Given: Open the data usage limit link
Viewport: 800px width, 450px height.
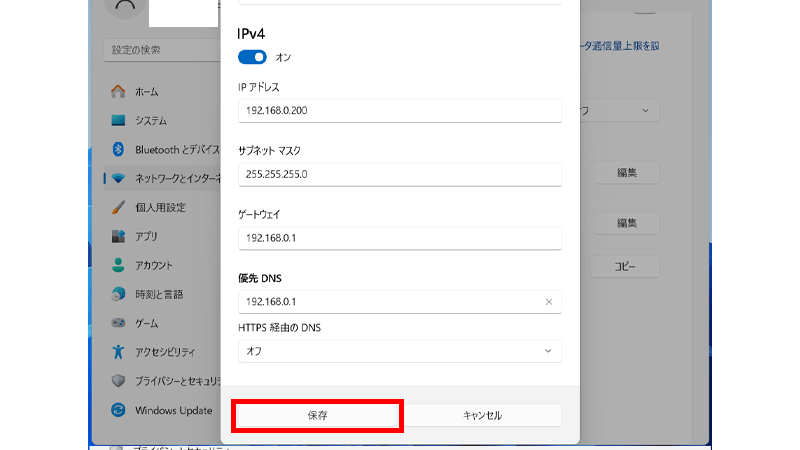Looking at the screenshot, I should [619, 46].
